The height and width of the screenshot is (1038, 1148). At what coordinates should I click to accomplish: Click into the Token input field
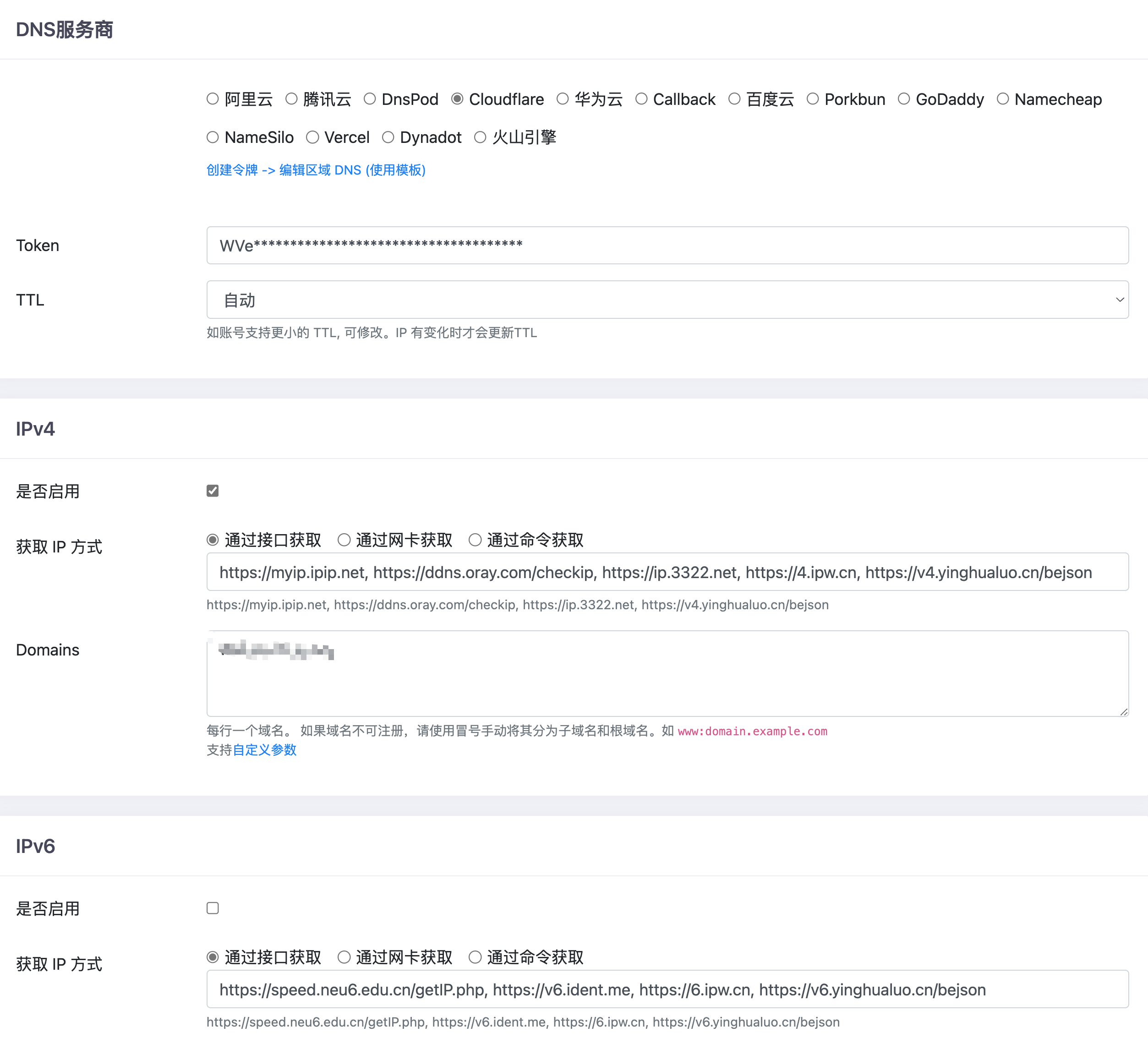[x=667, y=246]
